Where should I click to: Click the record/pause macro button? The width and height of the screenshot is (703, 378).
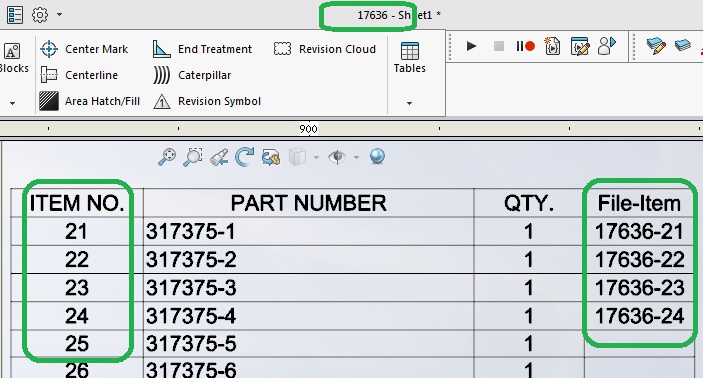pyautogui.click(x=525, y=46)
